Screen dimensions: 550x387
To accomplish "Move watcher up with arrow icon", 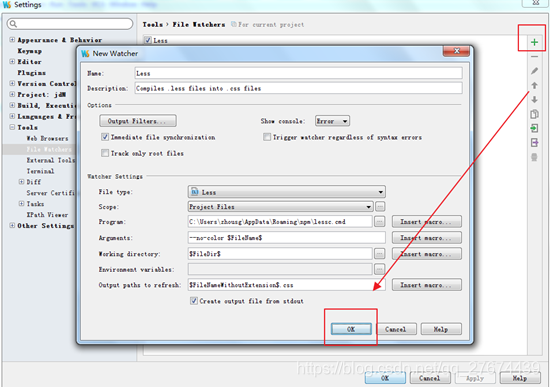I will tap(534, 85).
